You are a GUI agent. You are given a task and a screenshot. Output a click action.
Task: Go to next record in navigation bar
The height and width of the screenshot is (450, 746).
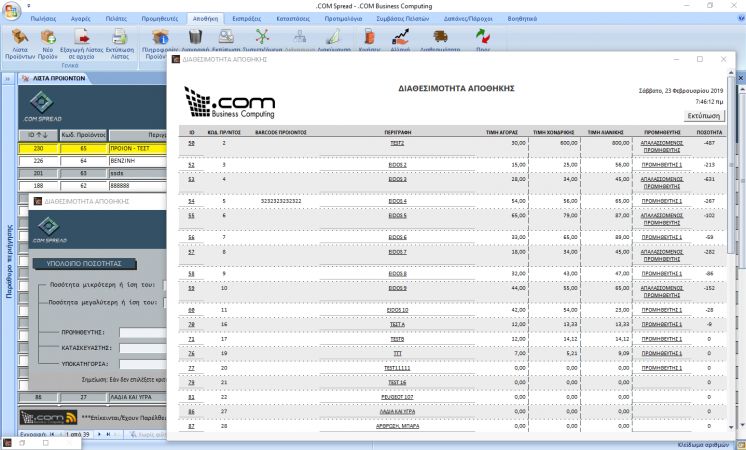(99, 434)
